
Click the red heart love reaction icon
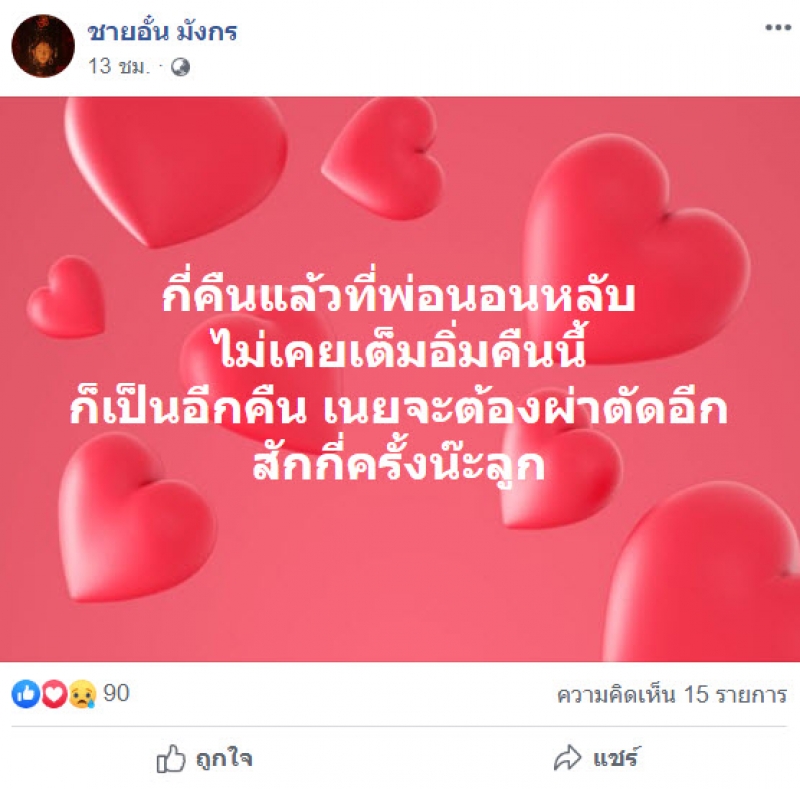pyautogui.click(x=54, y=694)
